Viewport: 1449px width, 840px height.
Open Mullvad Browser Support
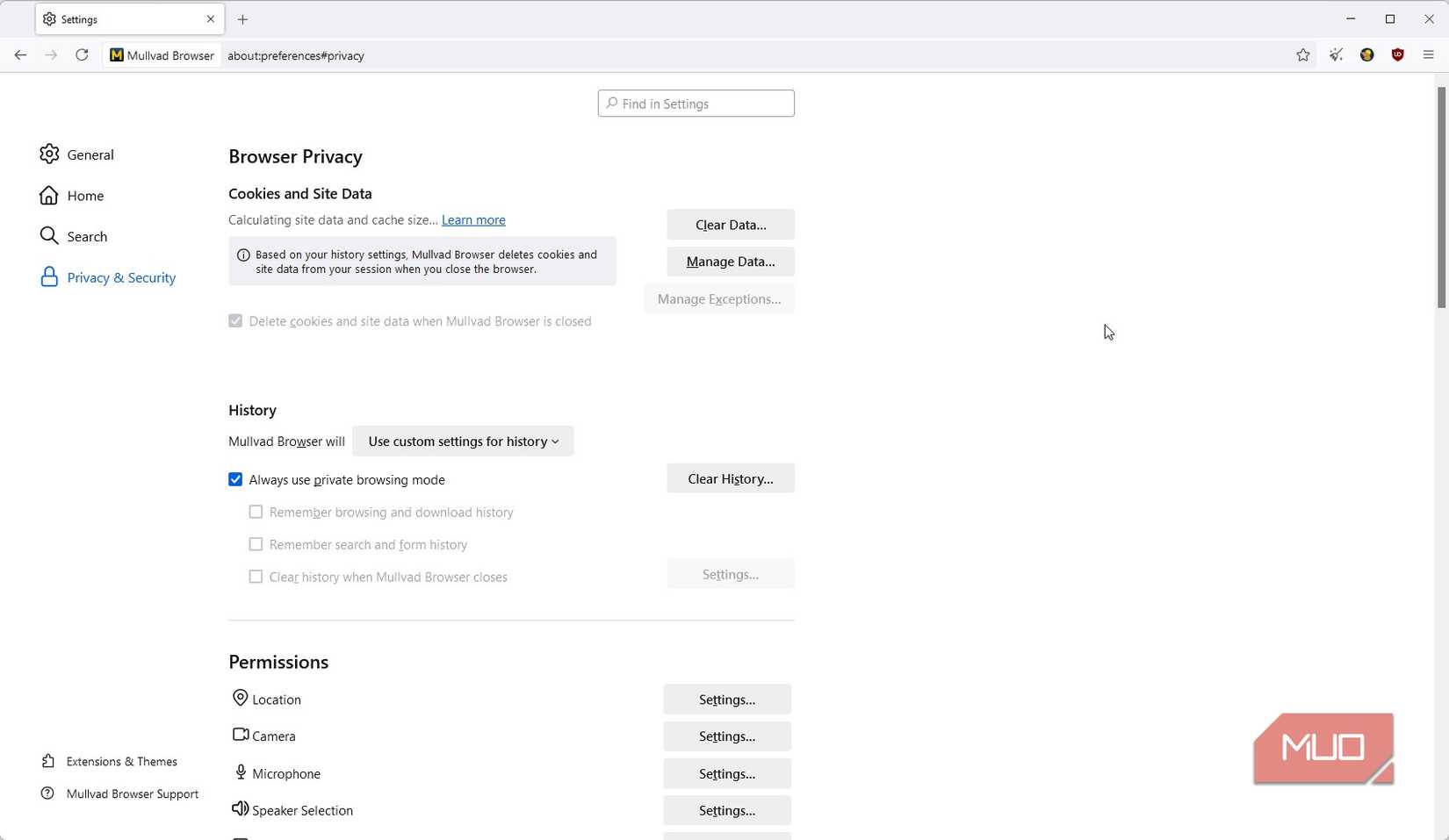click(133, 793)
